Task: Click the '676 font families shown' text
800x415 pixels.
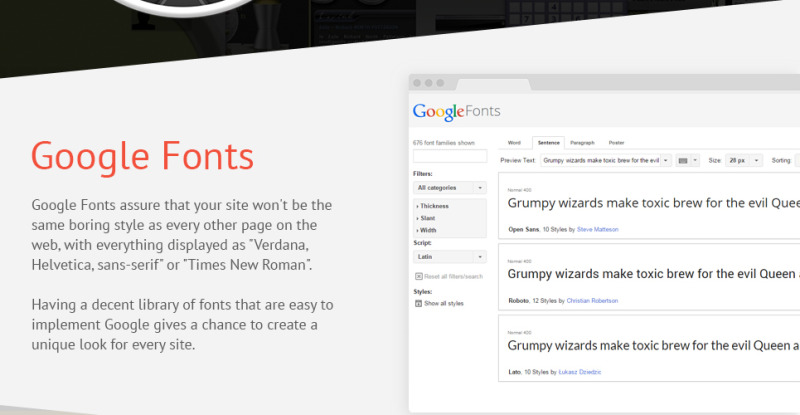Action: (x=443, y=143)
